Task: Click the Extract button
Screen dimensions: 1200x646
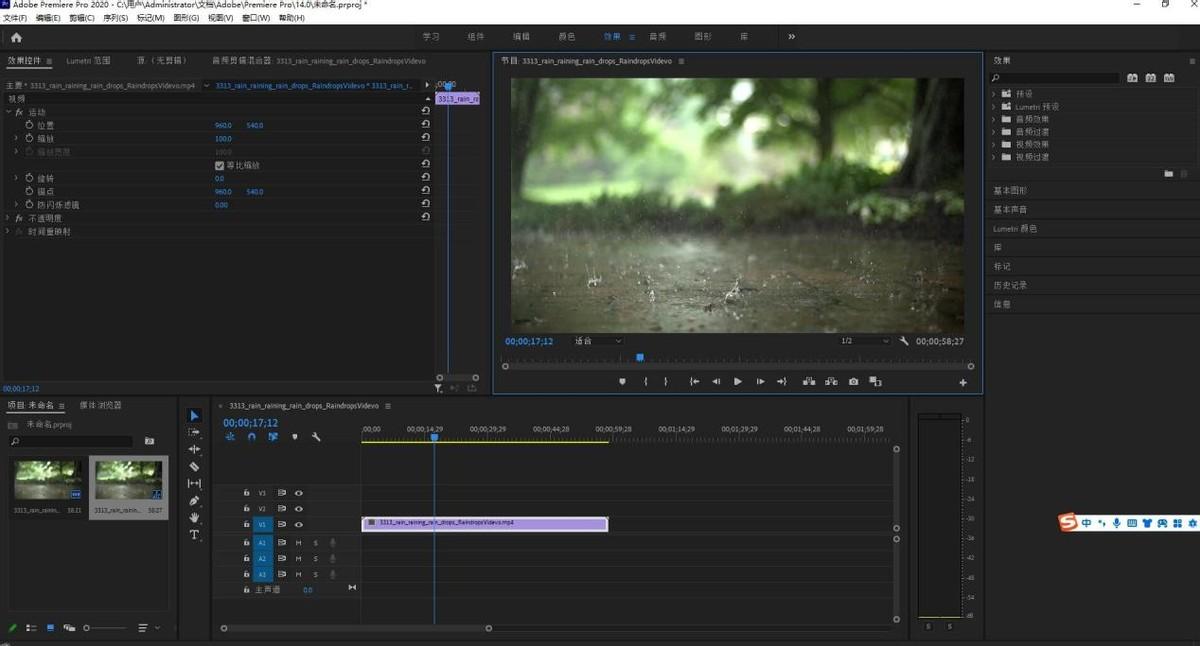Action: [x=831, y=381]
